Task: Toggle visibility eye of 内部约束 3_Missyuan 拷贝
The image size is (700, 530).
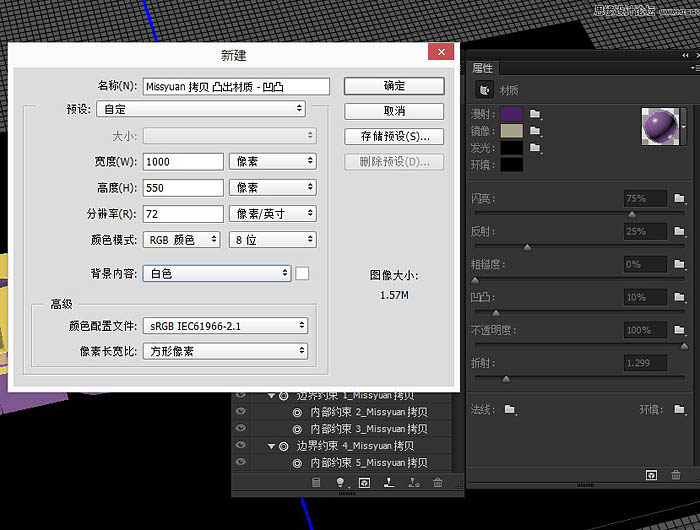Action: click(x=241, y=428)
